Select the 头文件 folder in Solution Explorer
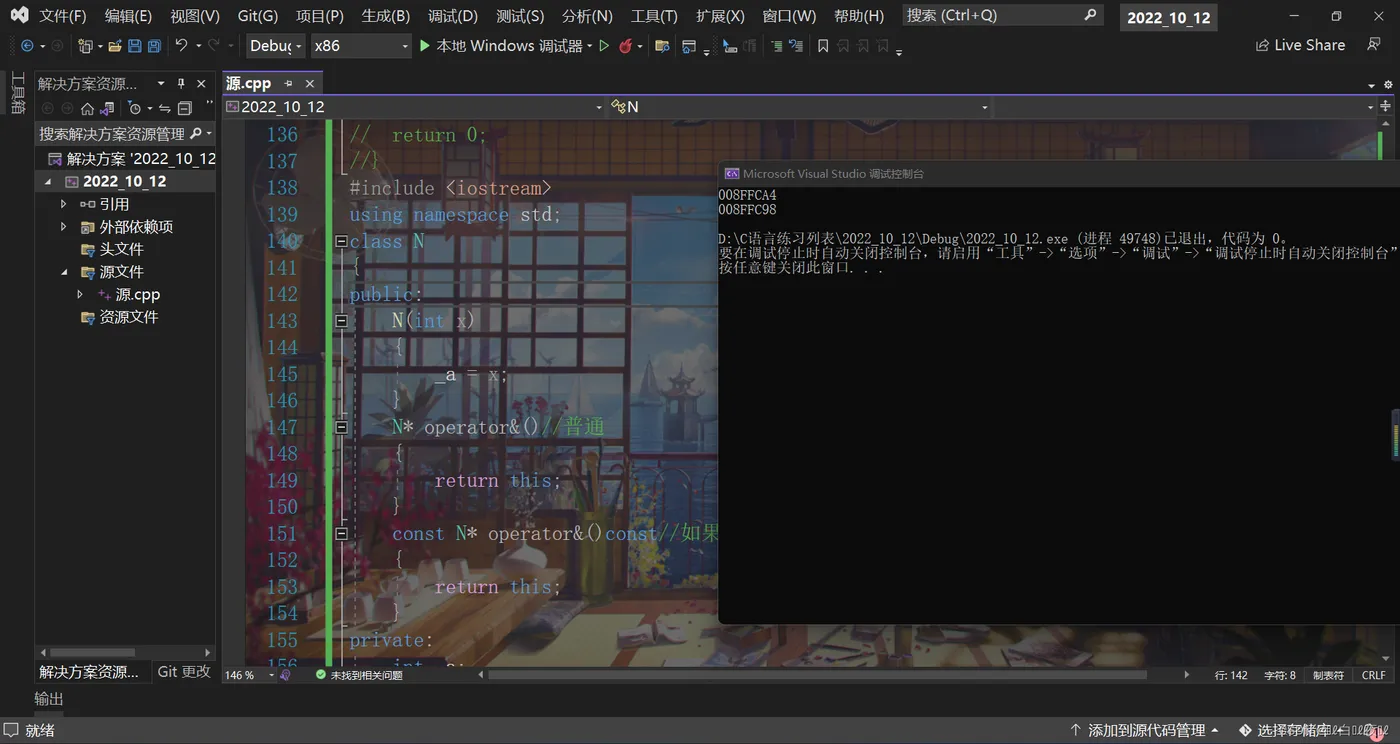The width and height of the screenshot is (1400, 744). 121,249
